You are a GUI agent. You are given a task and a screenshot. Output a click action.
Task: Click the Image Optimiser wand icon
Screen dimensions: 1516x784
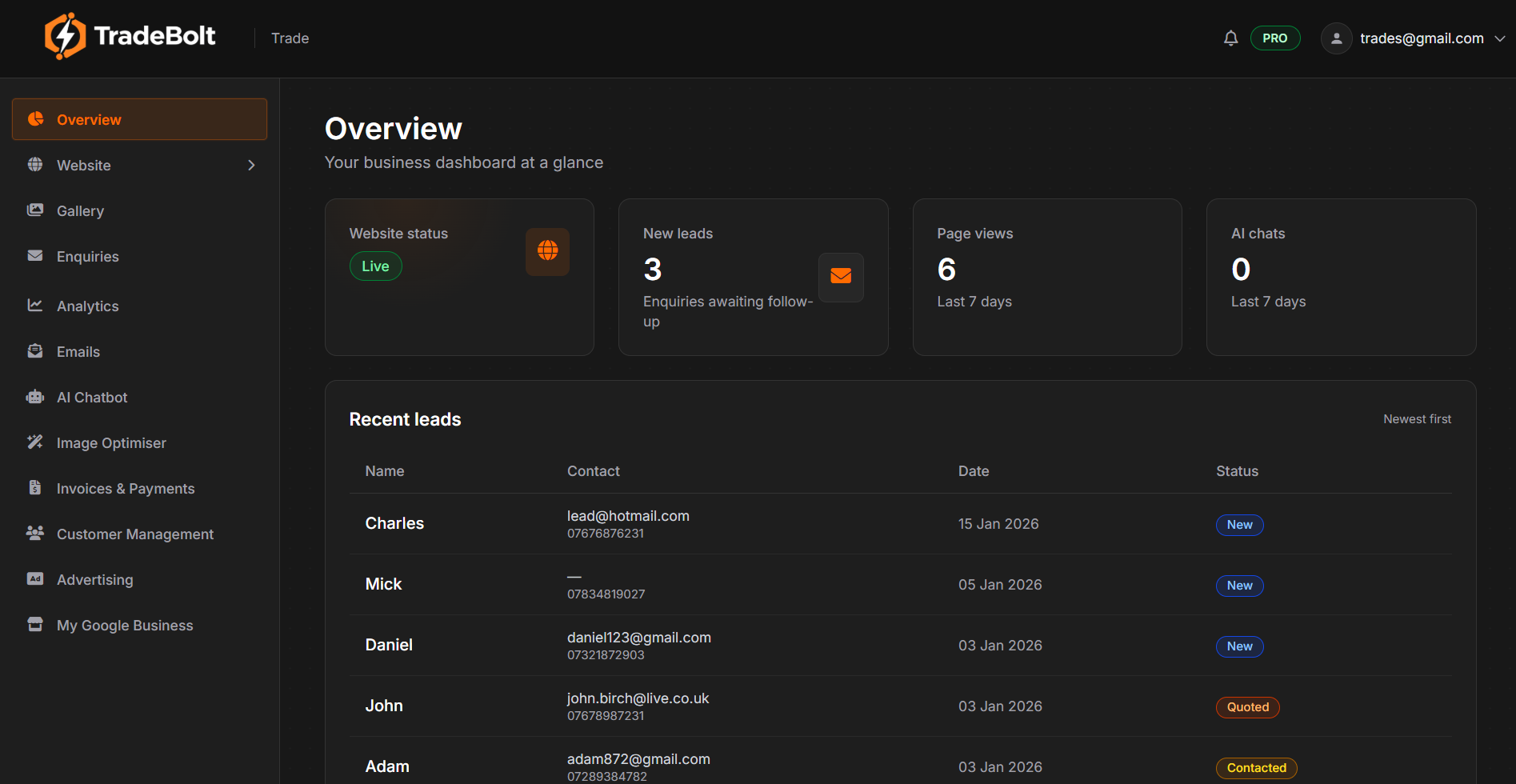pos(35,442)
